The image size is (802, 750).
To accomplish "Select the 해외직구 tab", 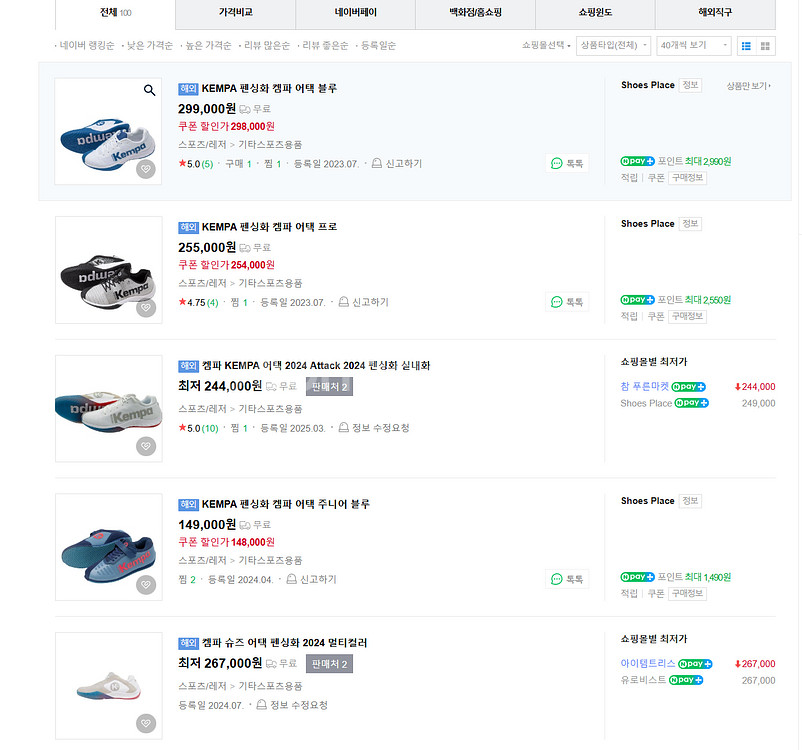I will click(715, 14).
